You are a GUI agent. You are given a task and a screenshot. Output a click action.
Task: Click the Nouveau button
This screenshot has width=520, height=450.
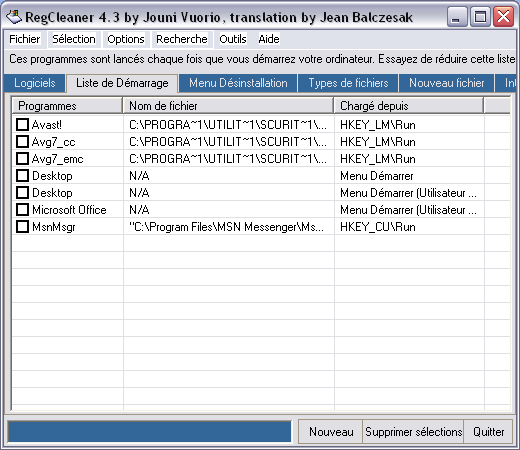tap(331, 432)
